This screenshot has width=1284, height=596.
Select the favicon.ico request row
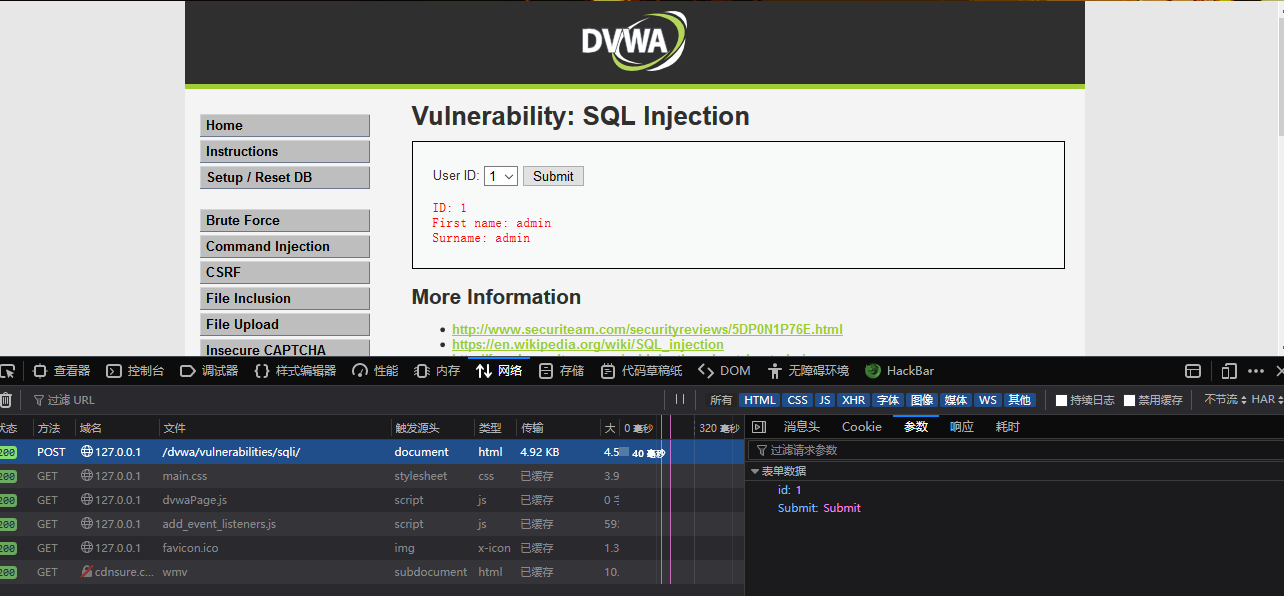371,548
